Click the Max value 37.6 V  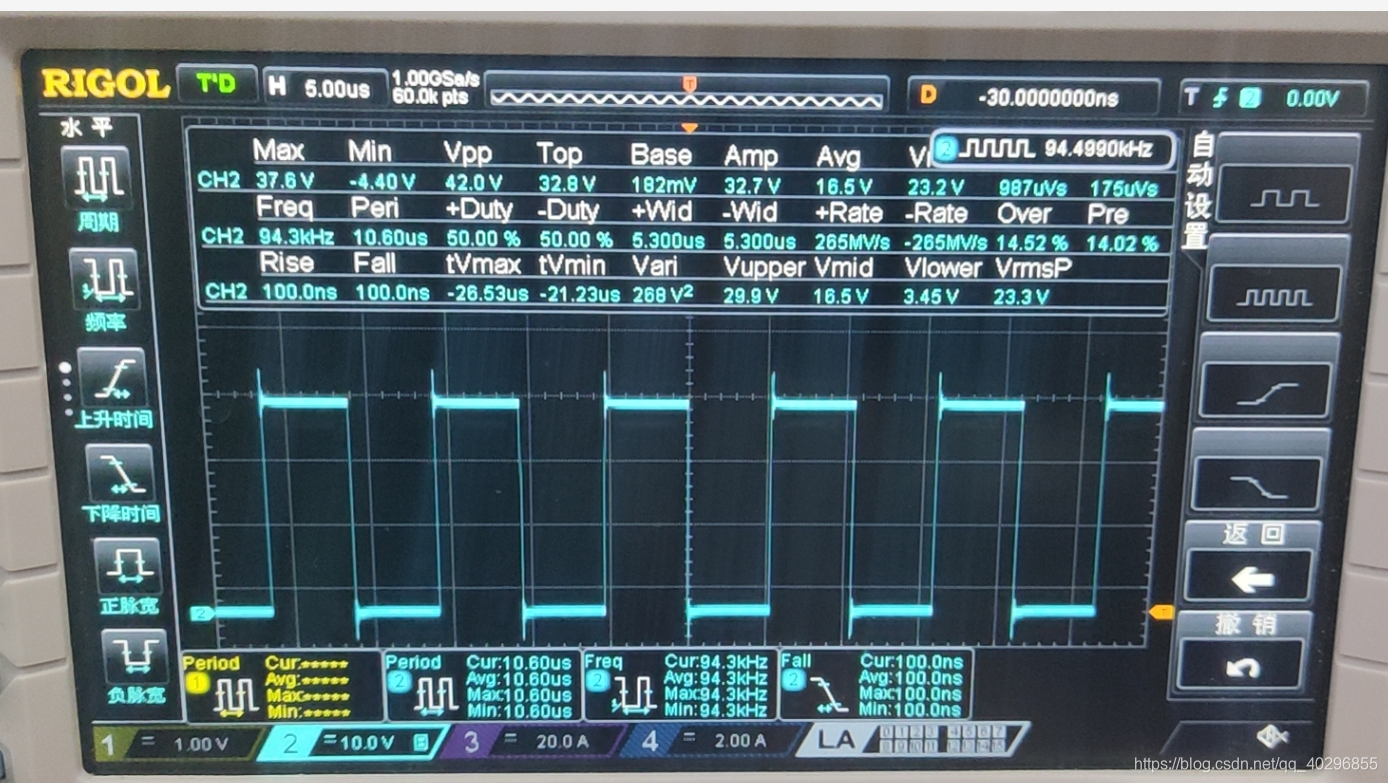tap(283, 183)
